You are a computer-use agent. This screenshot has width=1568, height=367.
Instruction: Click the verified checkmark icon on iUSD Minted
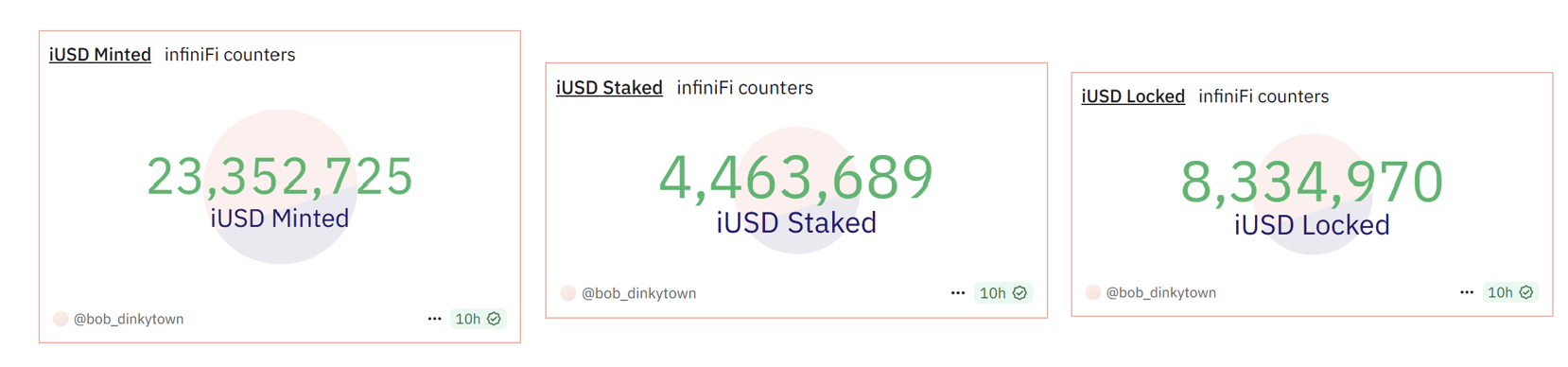pos(494,319)
